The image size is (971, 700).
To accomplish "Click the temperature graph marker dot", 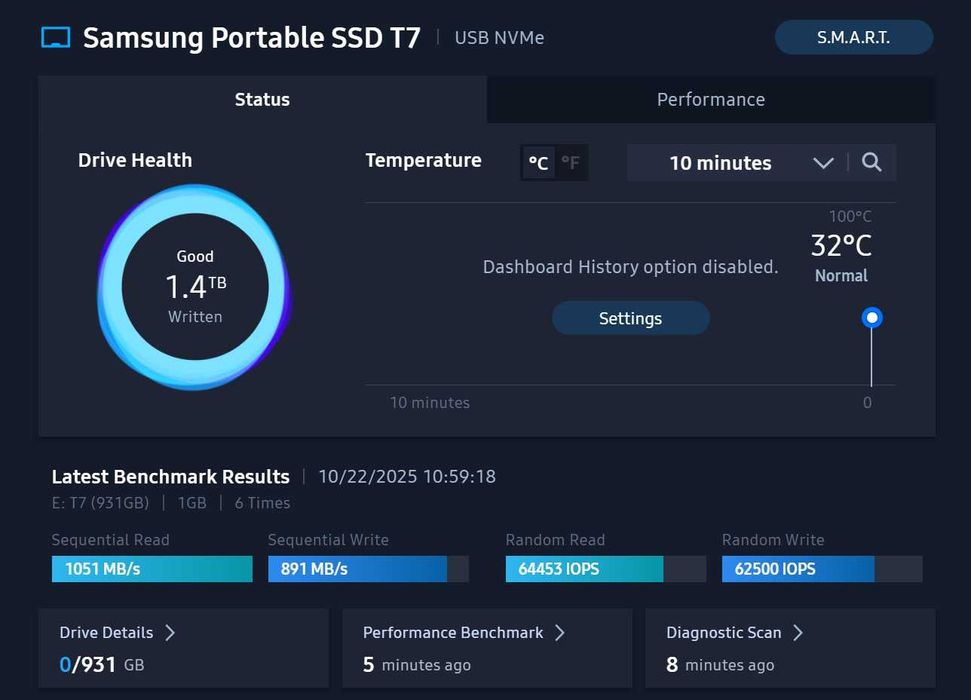I will [871, 318].
